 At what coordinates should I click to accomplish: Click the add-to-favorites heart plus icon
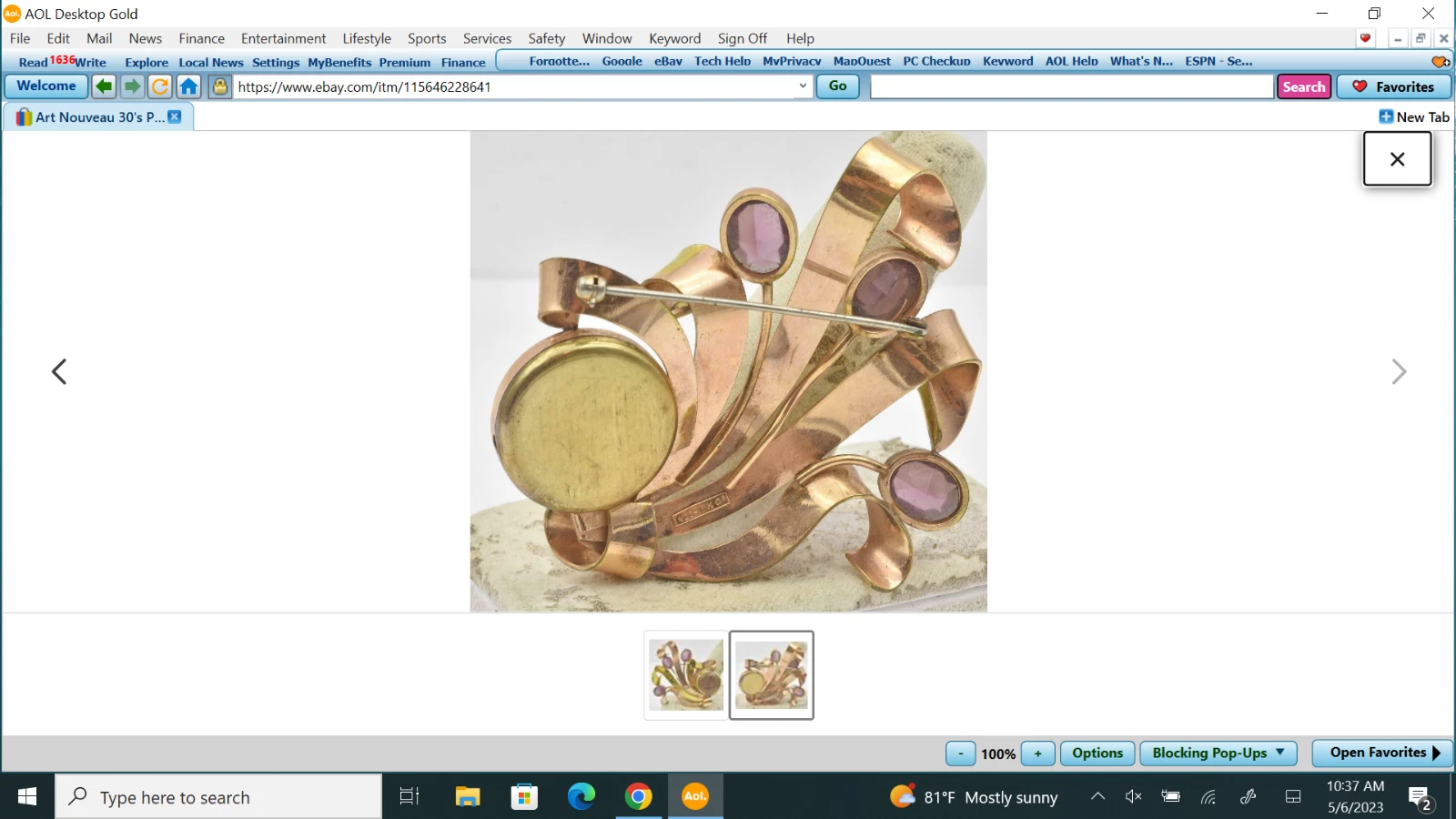click(1441, 62)
